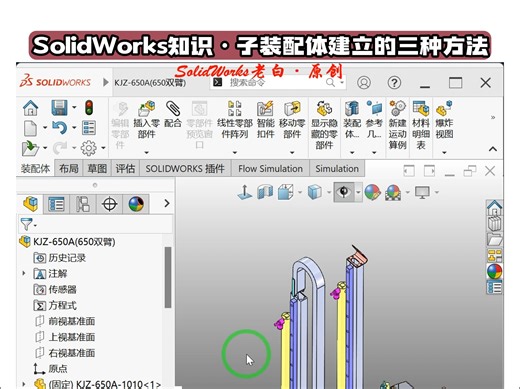Image resolution: width=520 pixels, height=389 pixels.
Task: Expand dropdown under 插入零部件
Action: pyautogui.click(x=147, y=152)
